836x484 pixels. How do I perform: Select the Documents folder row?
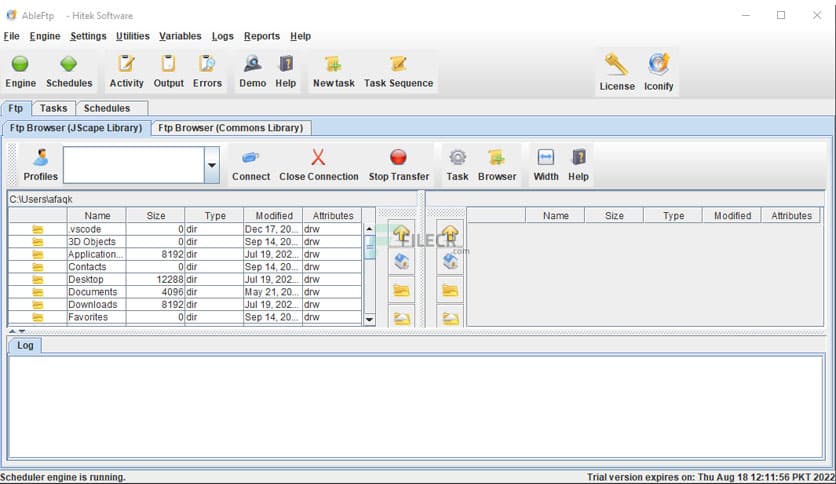[185, 292]
